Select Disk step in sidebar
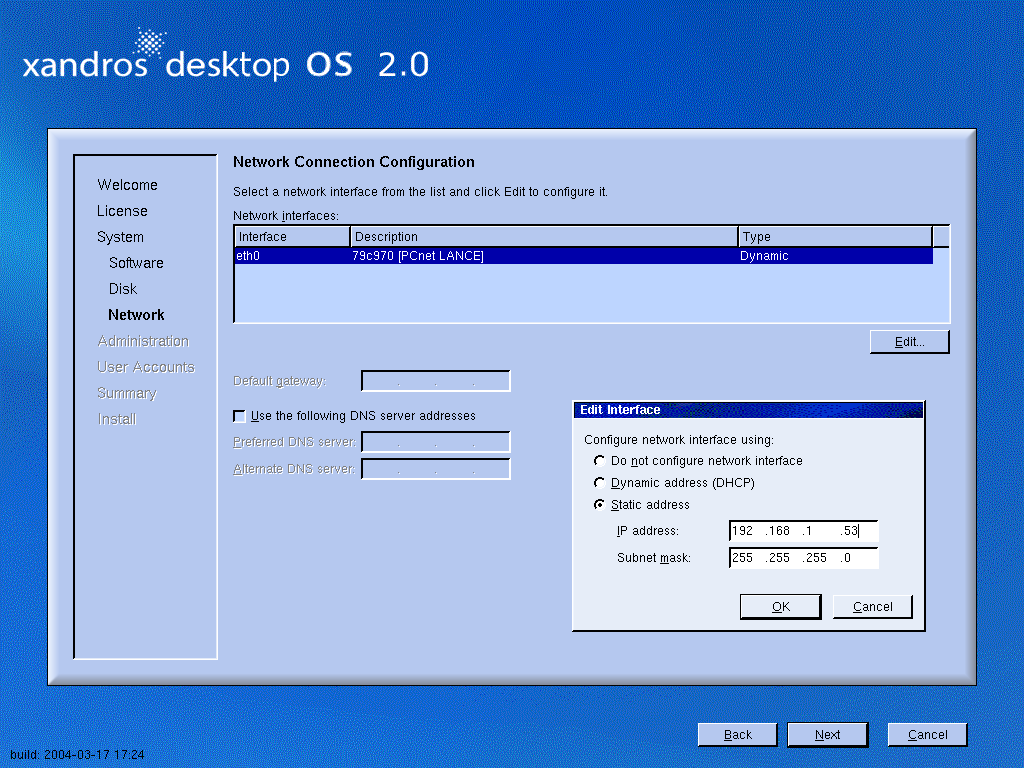The image size is (1024, 768). 123,289
